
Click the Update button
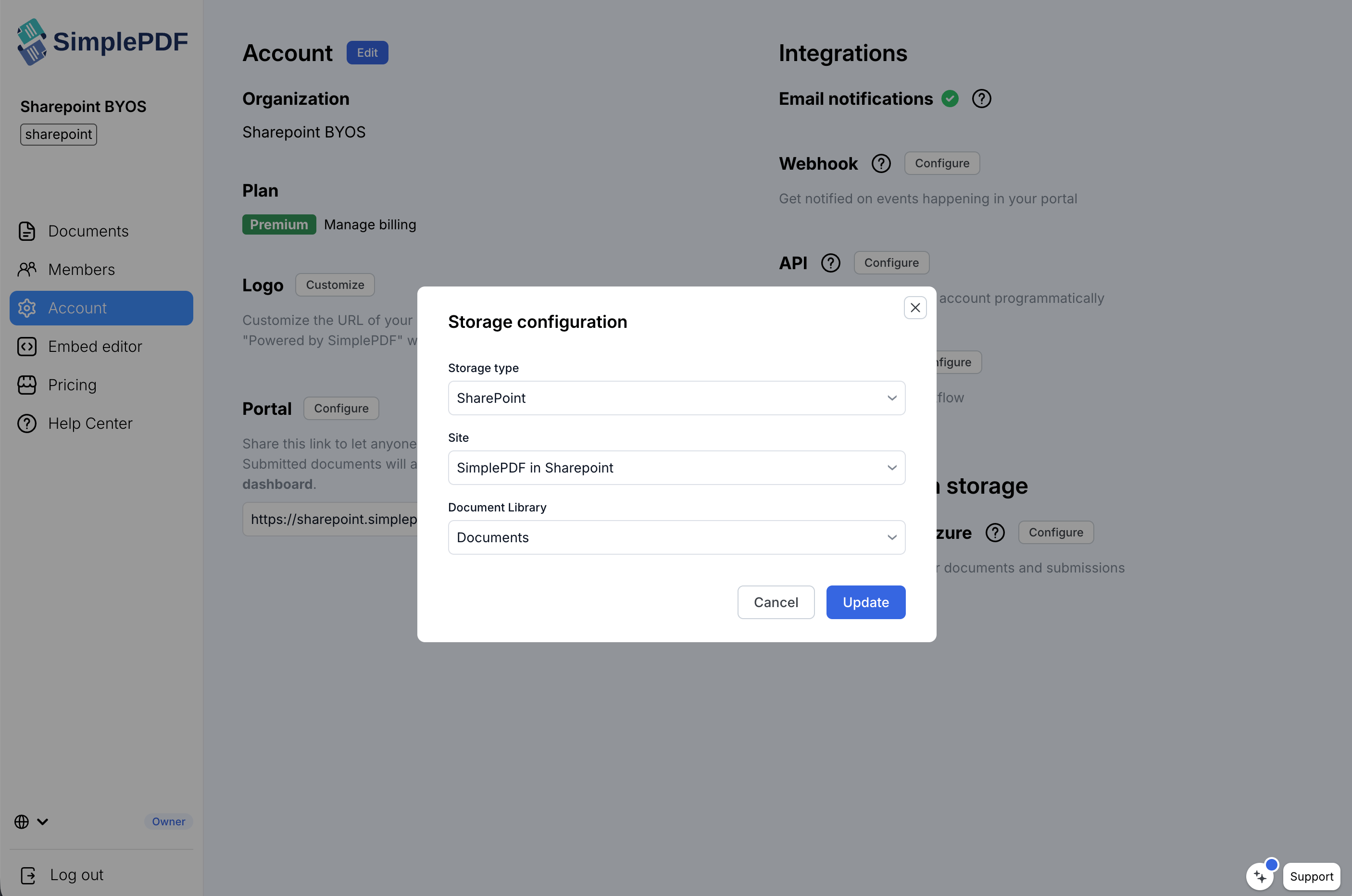[865, 602]
